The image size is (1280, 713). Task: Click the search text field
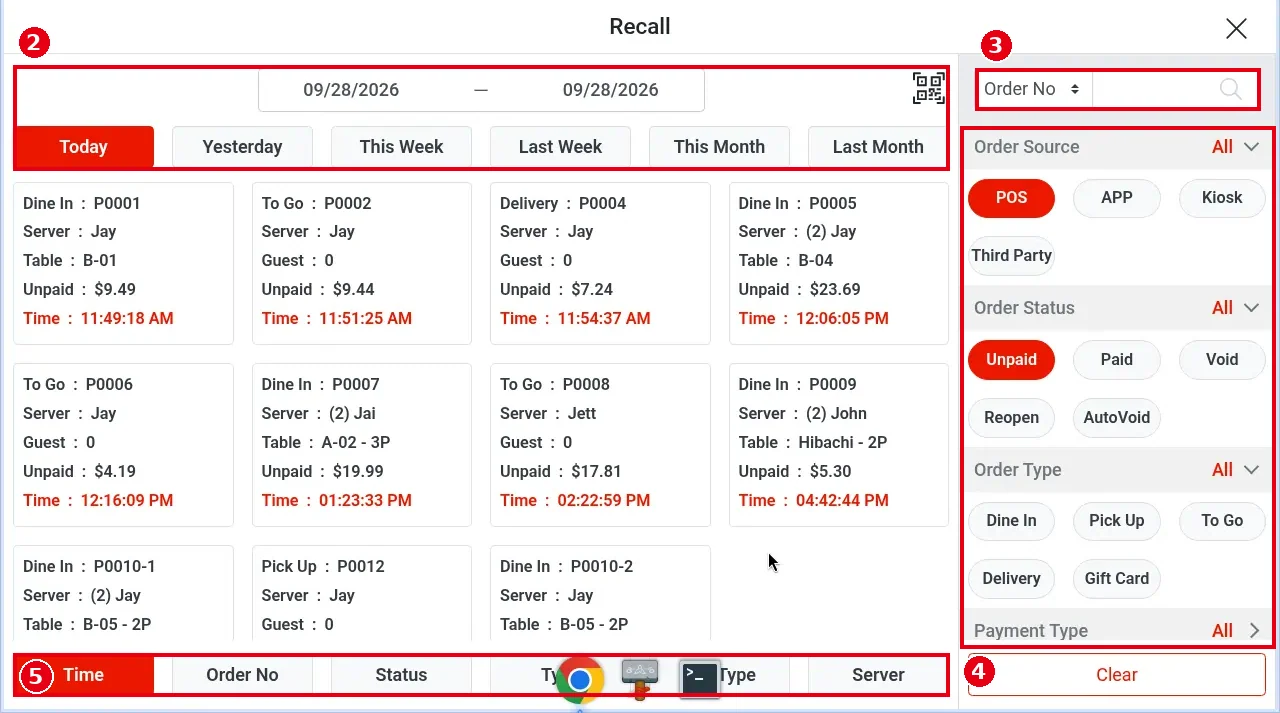click(1155, 89)
